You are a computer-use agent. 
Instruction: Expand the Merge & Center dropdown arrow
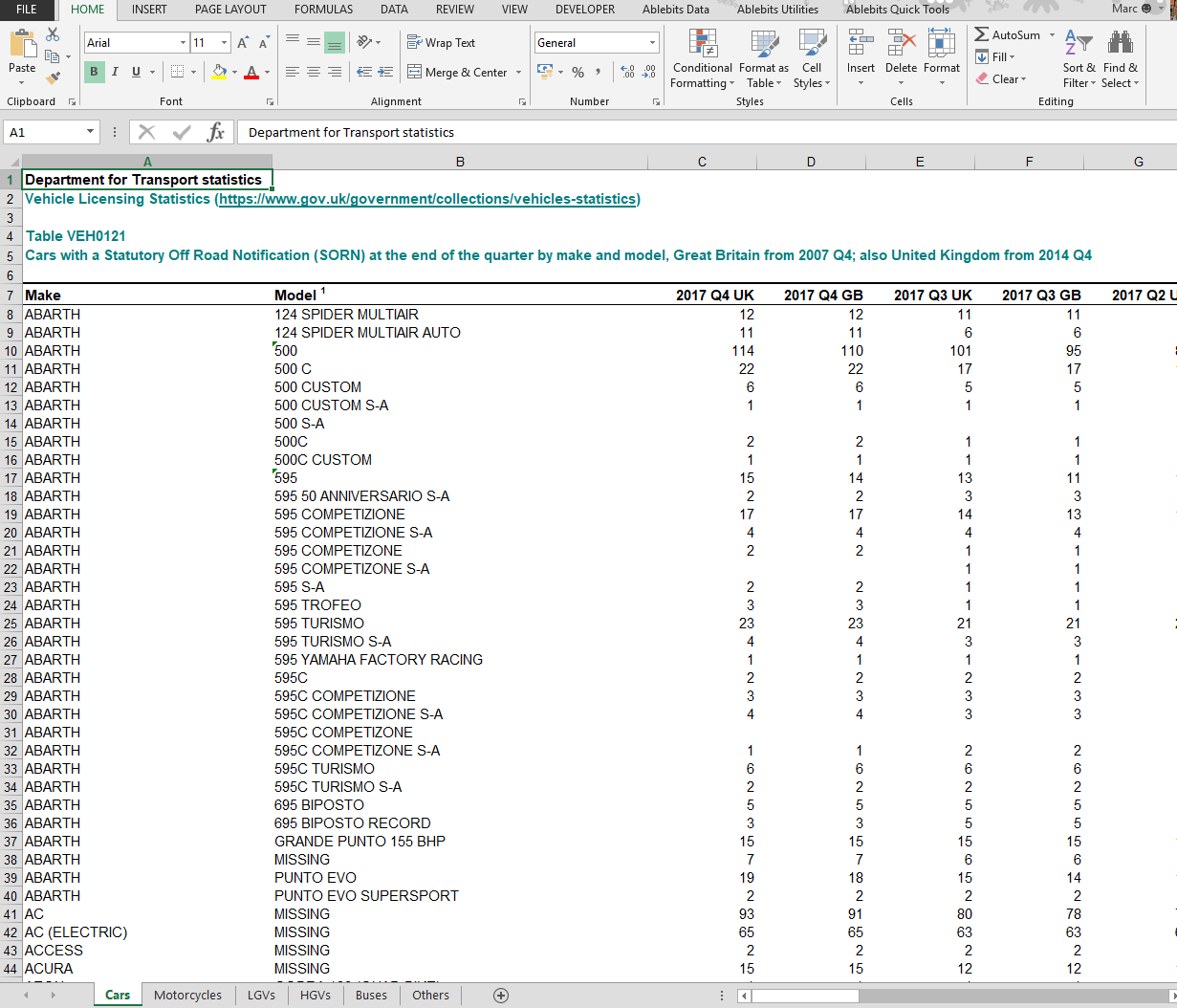point(519,72)
